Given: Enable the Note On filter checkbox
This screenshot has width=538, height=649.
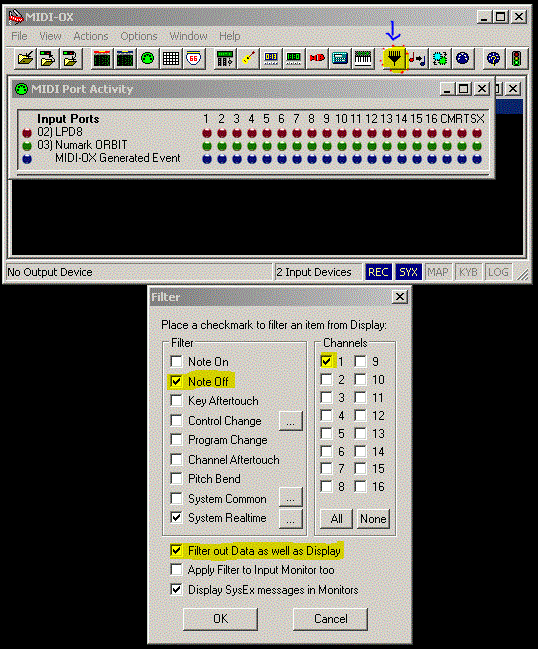Looking at the screenshot, I should (x=176, y=361).
